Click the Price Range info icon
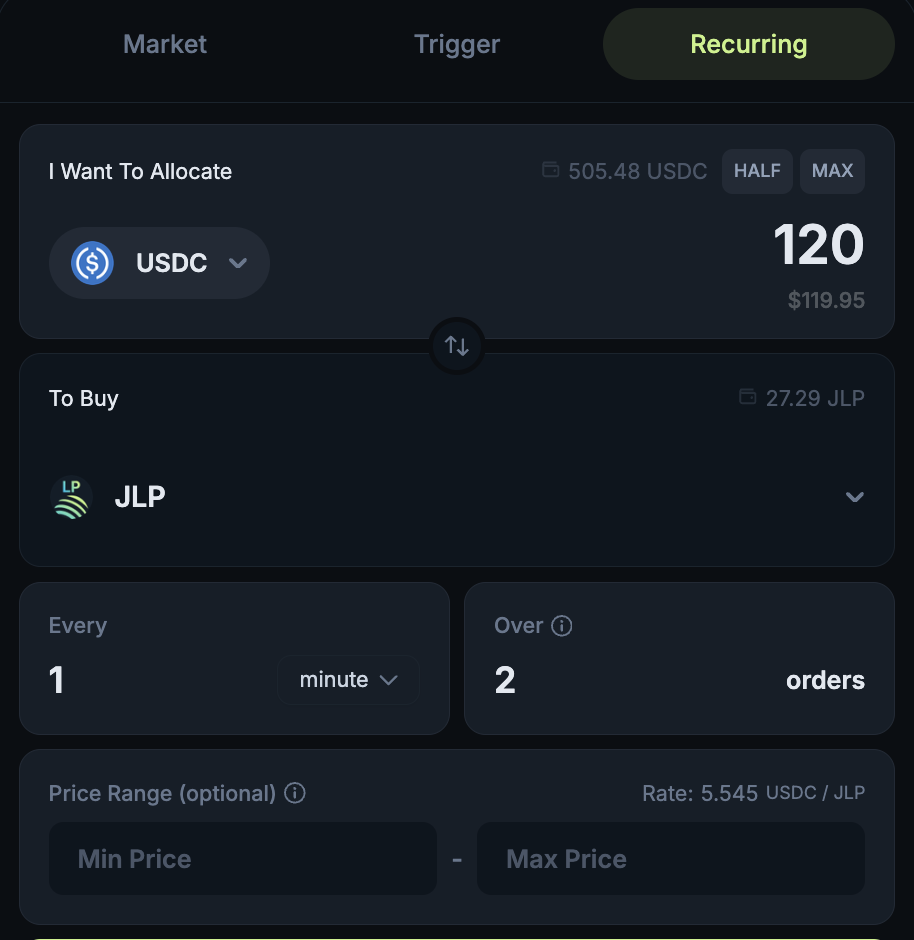Screen dimensions: 914x940 point(295,793)
